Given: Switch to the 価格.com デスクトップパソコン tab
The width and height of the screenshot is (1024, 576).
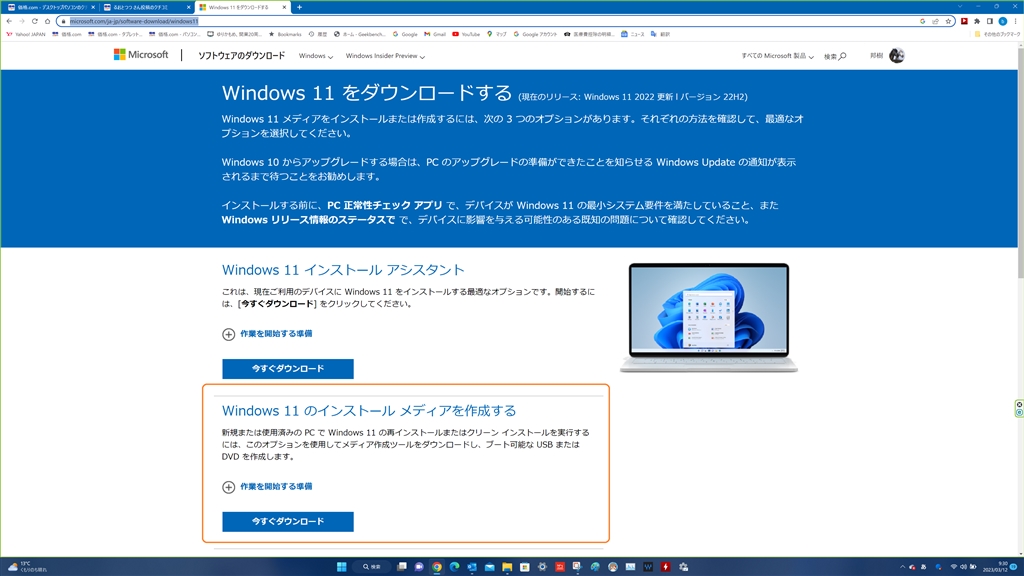Looking at the screenshot, I should pyautogui.click(x=51, y=7).
